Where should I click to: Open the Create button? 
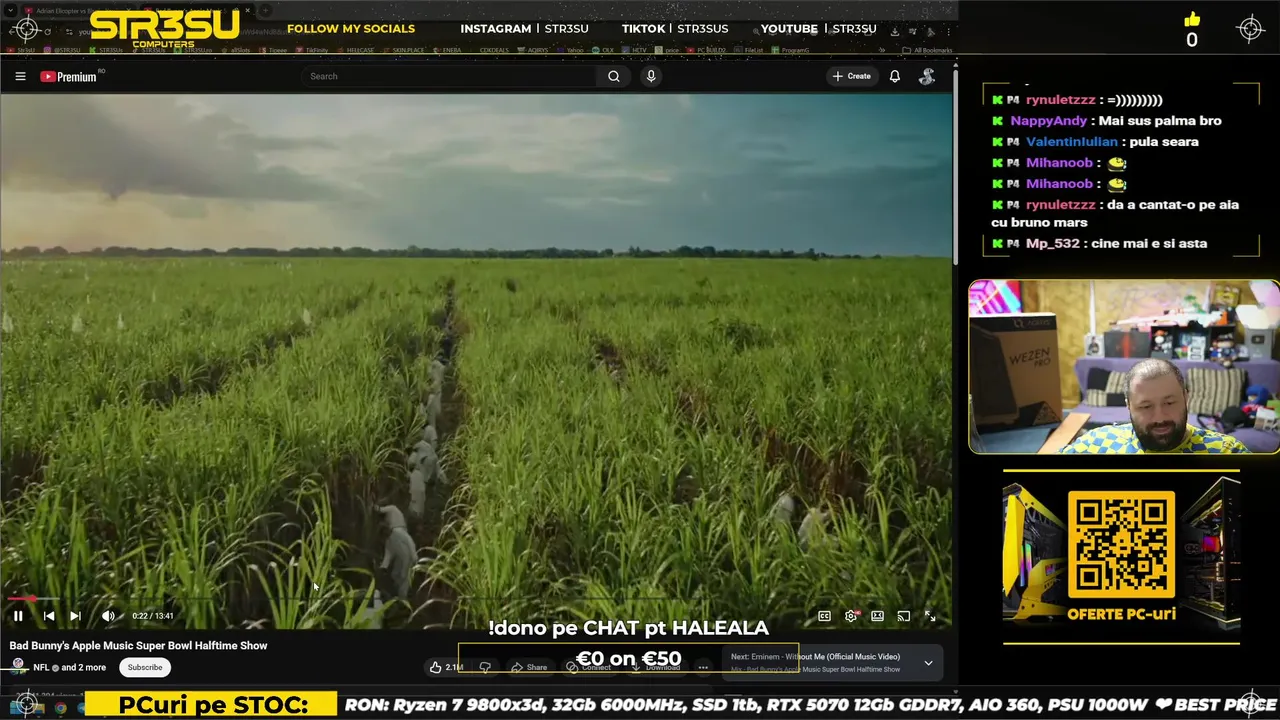852,76
